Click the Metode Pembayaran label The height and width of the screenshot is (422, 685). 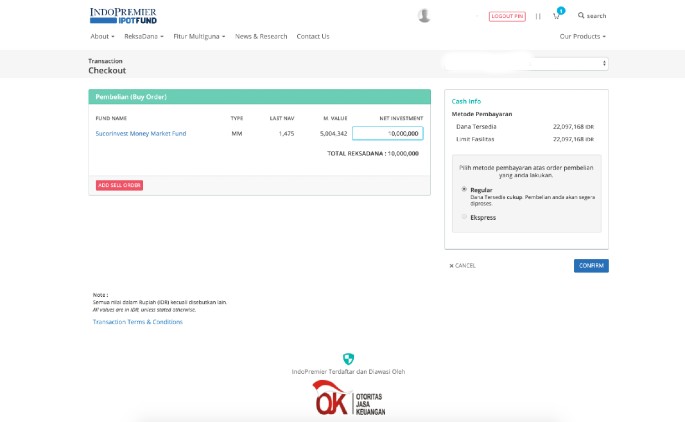click(482, 114)
